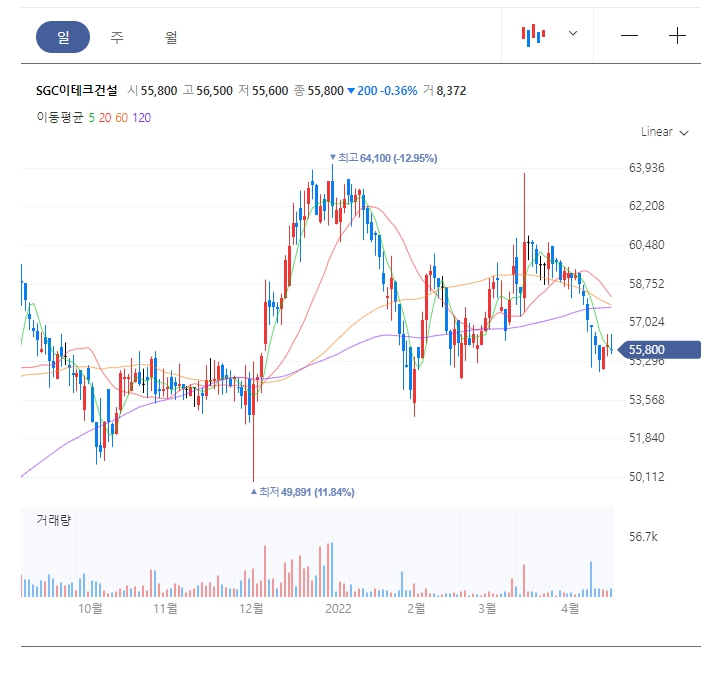Switch to the 주 (weekly) chart tab

pyautogui.click(x=117, y=37)
